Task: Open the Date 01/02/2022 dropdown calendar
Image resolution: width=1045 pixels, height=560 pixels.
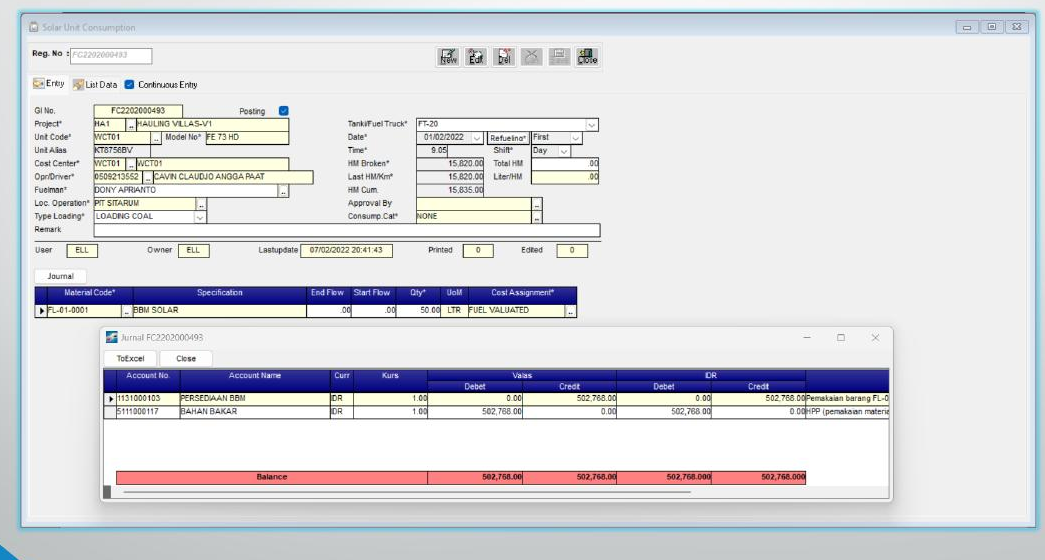Action: tap(477, 138)
